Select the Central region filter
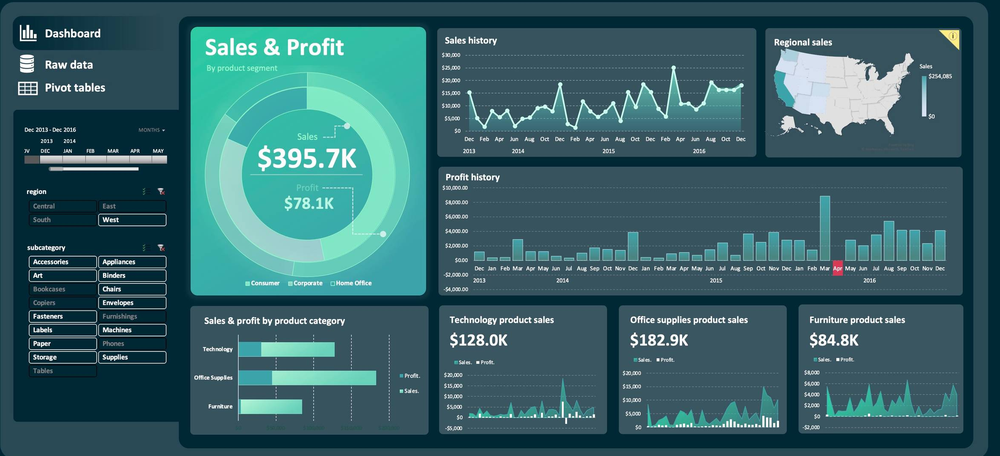1000x456 pixels. tap(62, 206)
